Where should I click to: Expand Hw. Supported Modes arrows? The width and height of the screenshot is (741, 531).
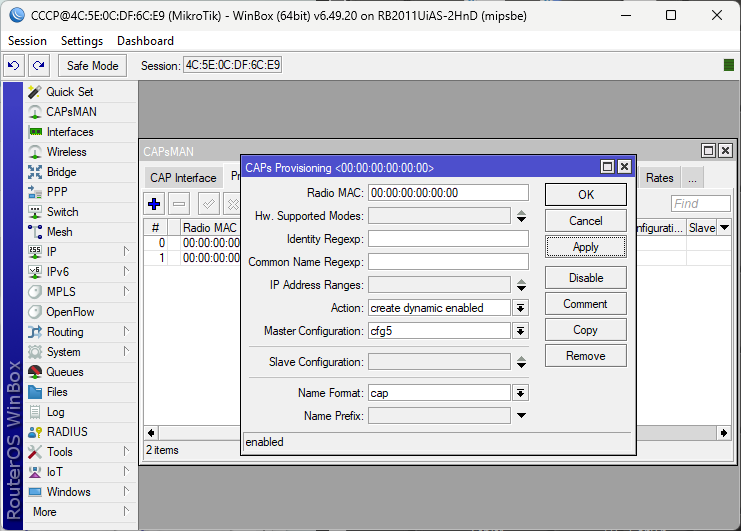521,216
